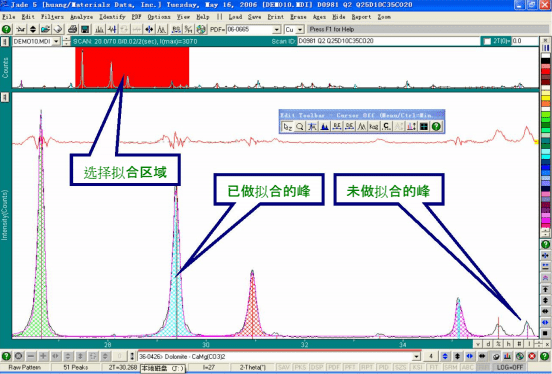Select the zoom magnifier tool in Edit Toolbar
Image resolution: width=552 pixels, height=374 pixels.
(300, 126)
